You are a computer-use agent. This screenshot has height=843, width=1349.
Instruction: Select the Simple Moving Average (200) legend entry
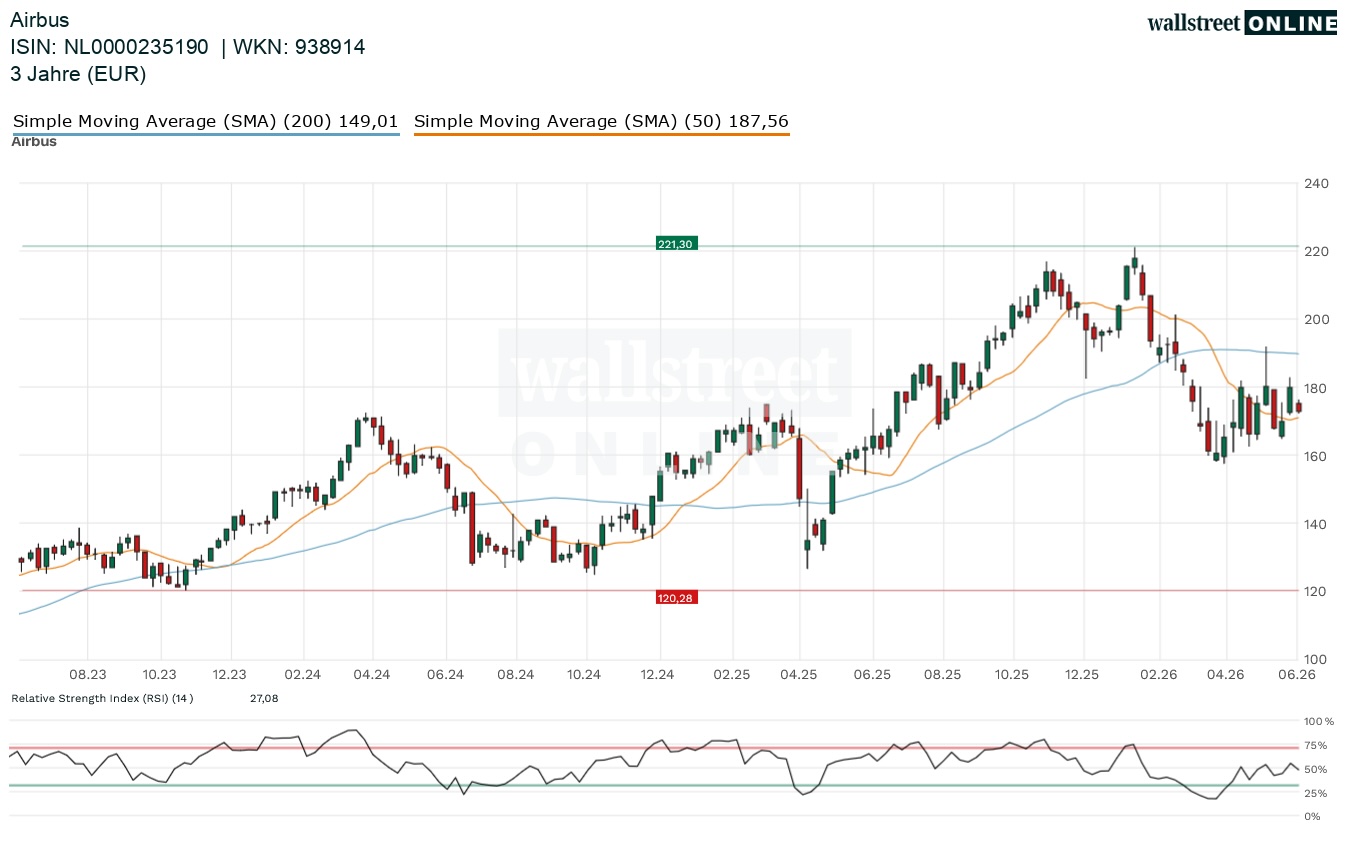click(206, 122)
